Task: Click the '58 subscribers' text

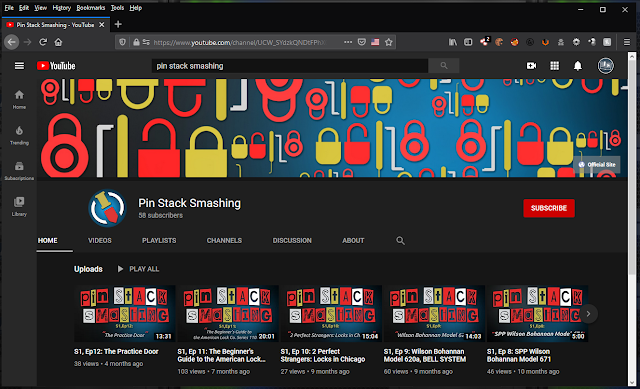Action: pos(160,215)
